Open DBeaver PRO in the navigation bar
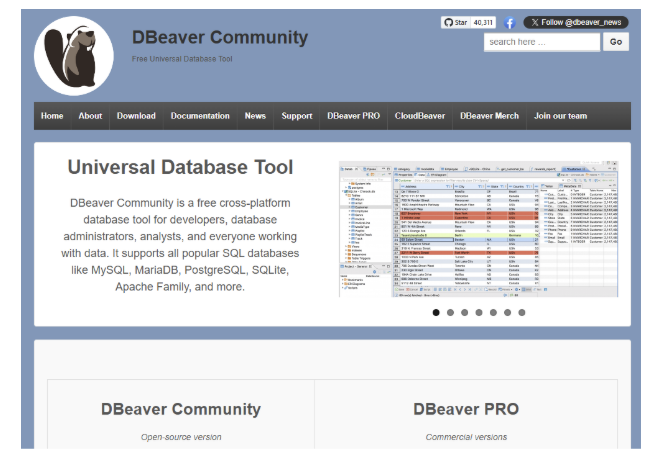Viewport: 658px width, 466px height. point(351,116)
